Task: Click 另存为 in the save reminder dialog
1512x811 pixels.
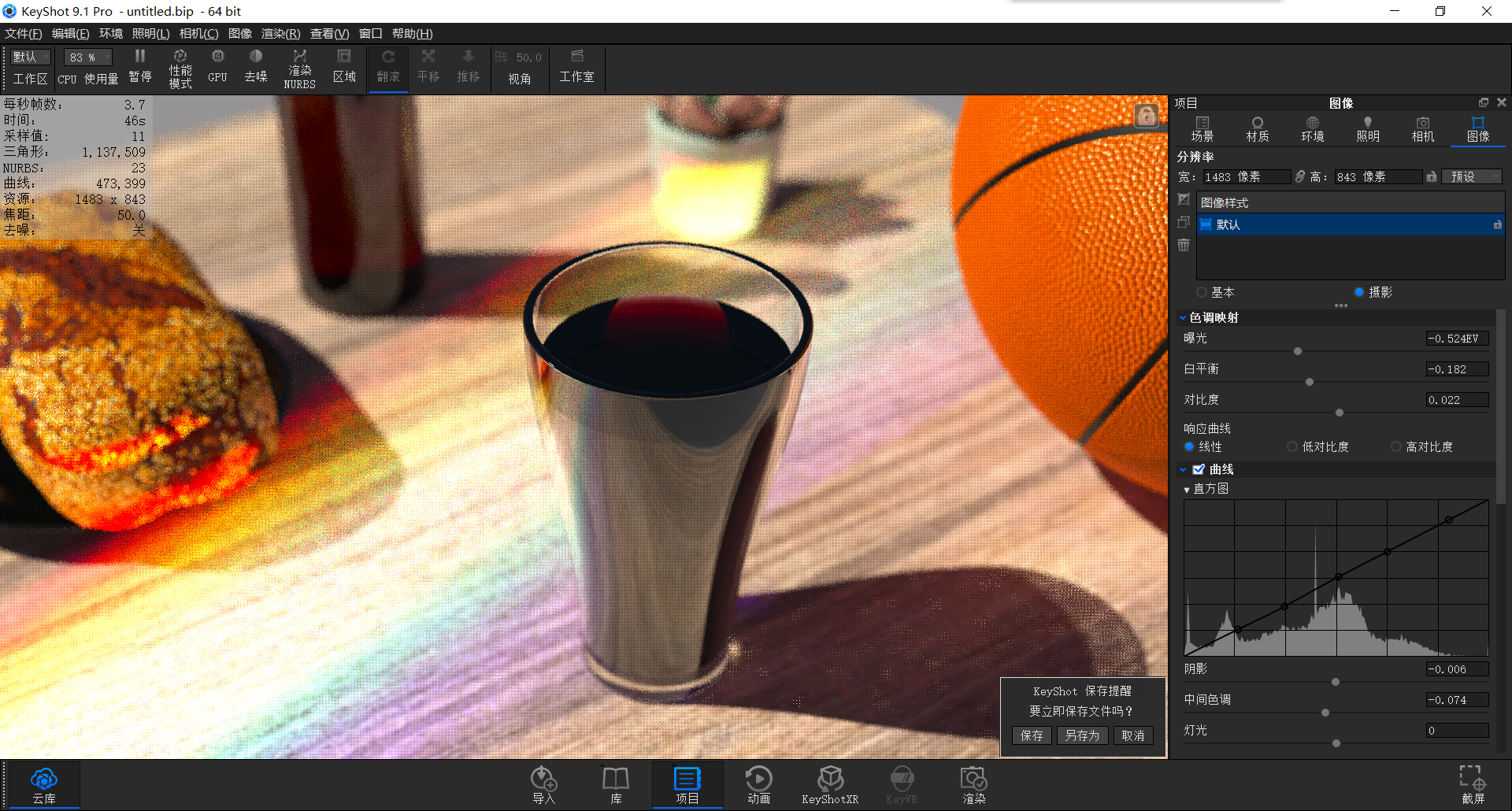Action: (x=1082, y=735)
